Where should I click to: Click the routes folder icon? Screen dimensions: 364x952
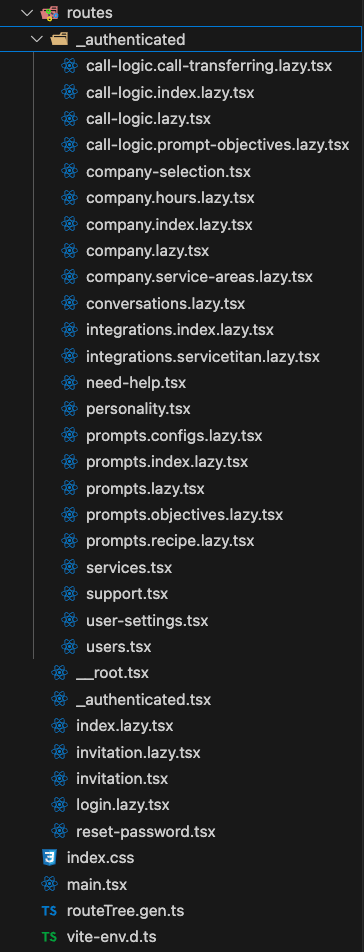50,13
